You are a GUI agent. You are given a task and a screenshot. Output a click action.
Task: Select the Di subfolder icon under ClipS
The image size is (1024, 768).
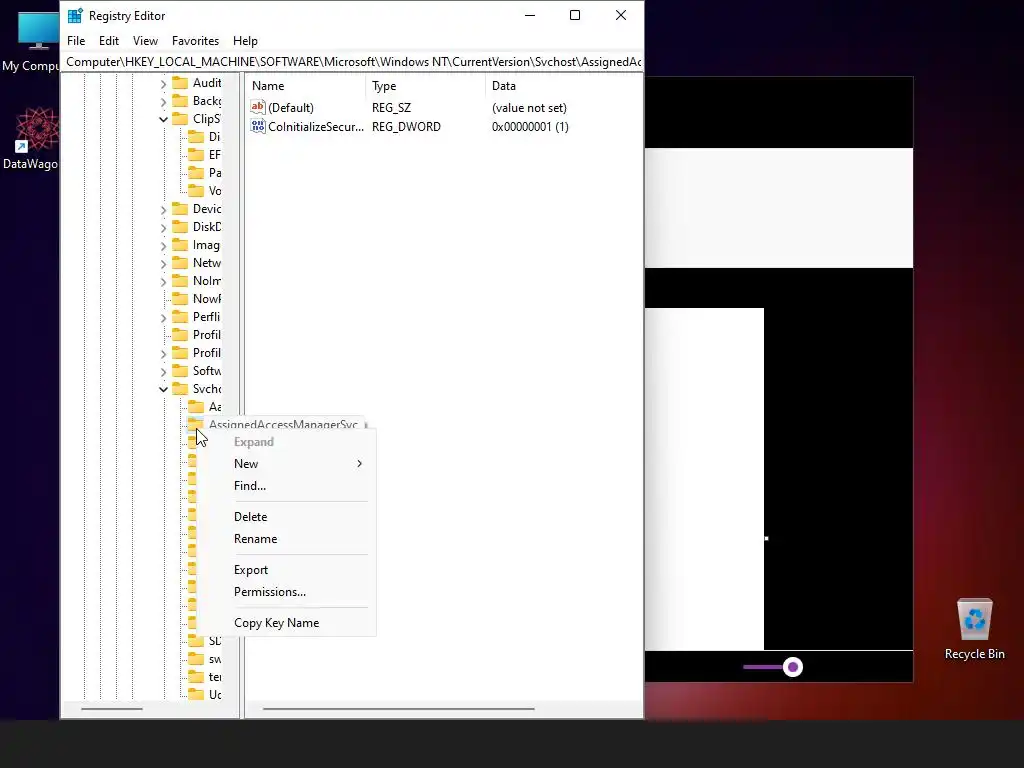point(196,136)
